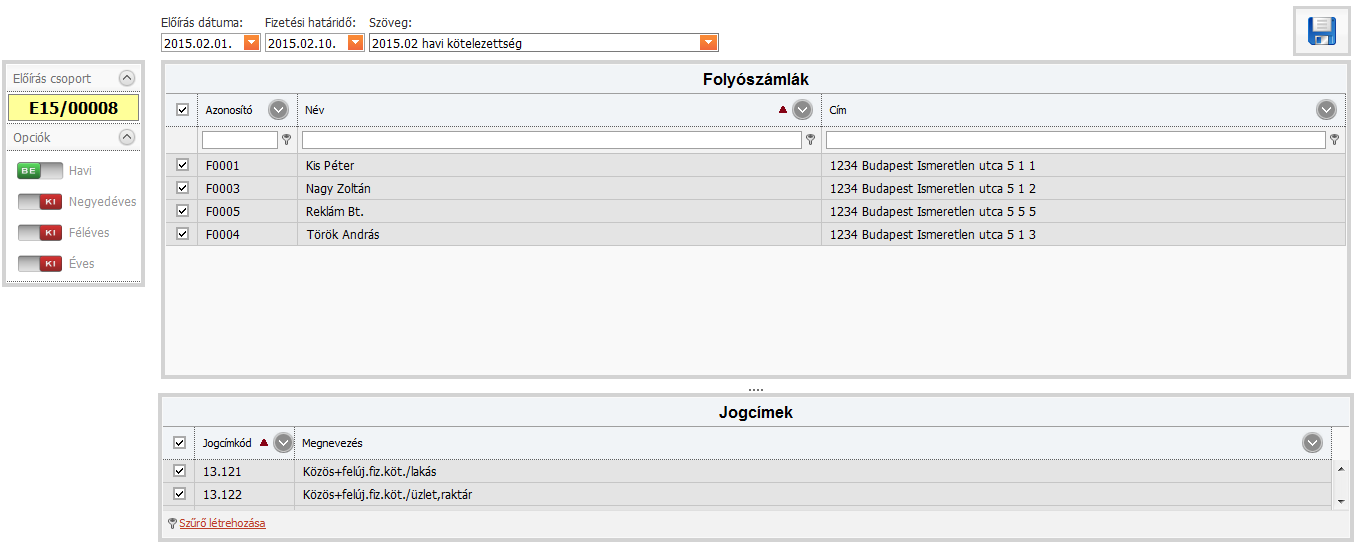The width and height of the screenshot is (1355, 544).
Task: Toggle select-all checkbox in Jogcímek header
Action: (x=180, y=442)
